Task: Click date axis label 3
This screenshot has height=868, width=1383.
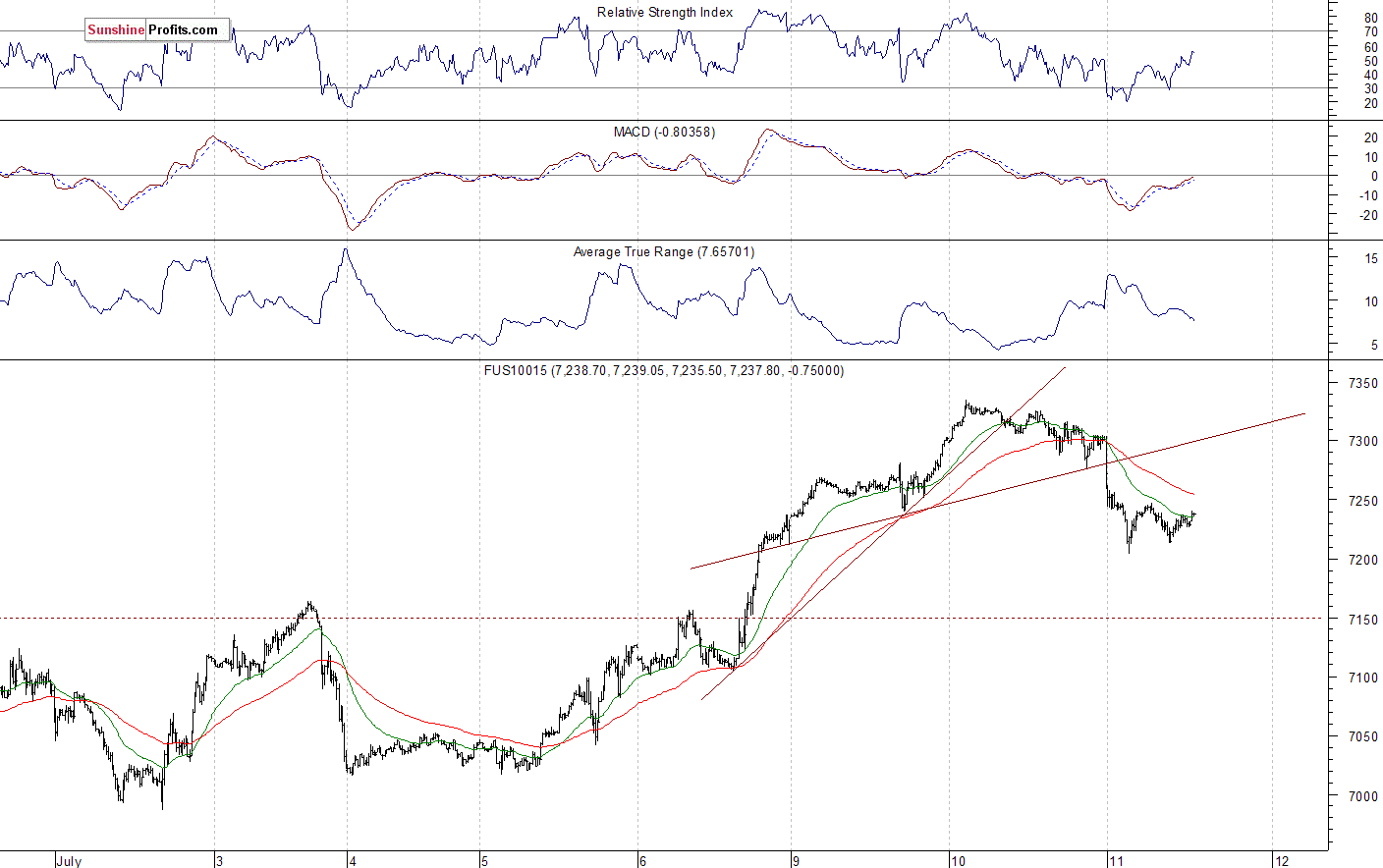Action: (220, 861)
